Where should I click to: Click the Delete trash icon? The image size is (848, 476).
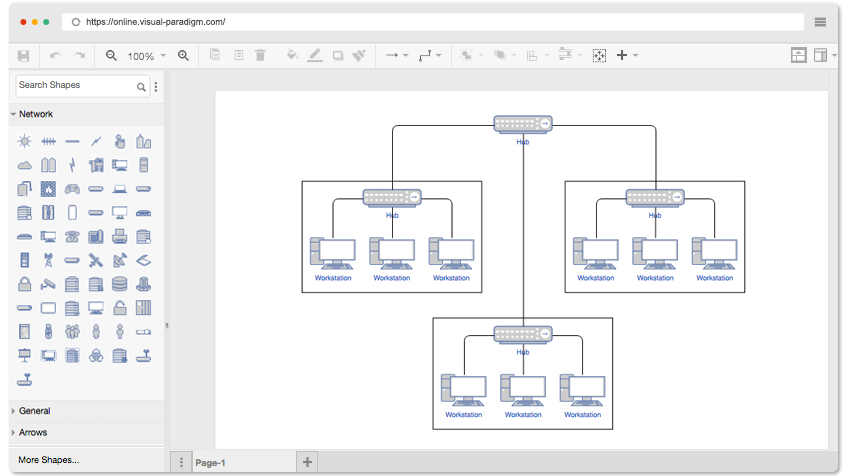click(260, 55)
